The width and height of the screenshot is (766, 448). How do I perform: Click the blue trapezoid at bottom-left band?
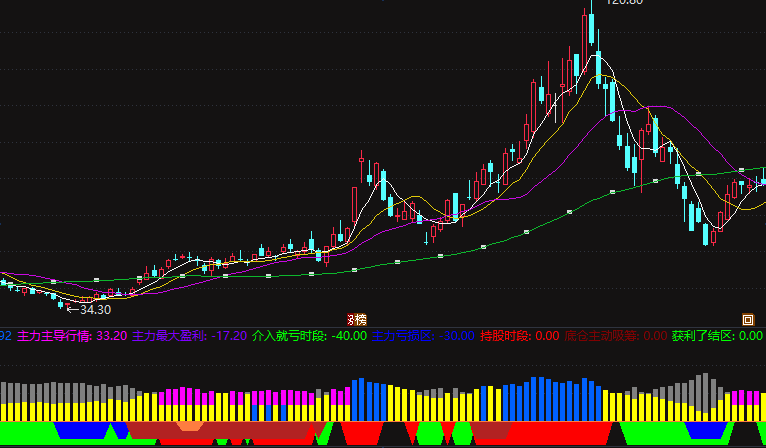[x=82, y=430]
